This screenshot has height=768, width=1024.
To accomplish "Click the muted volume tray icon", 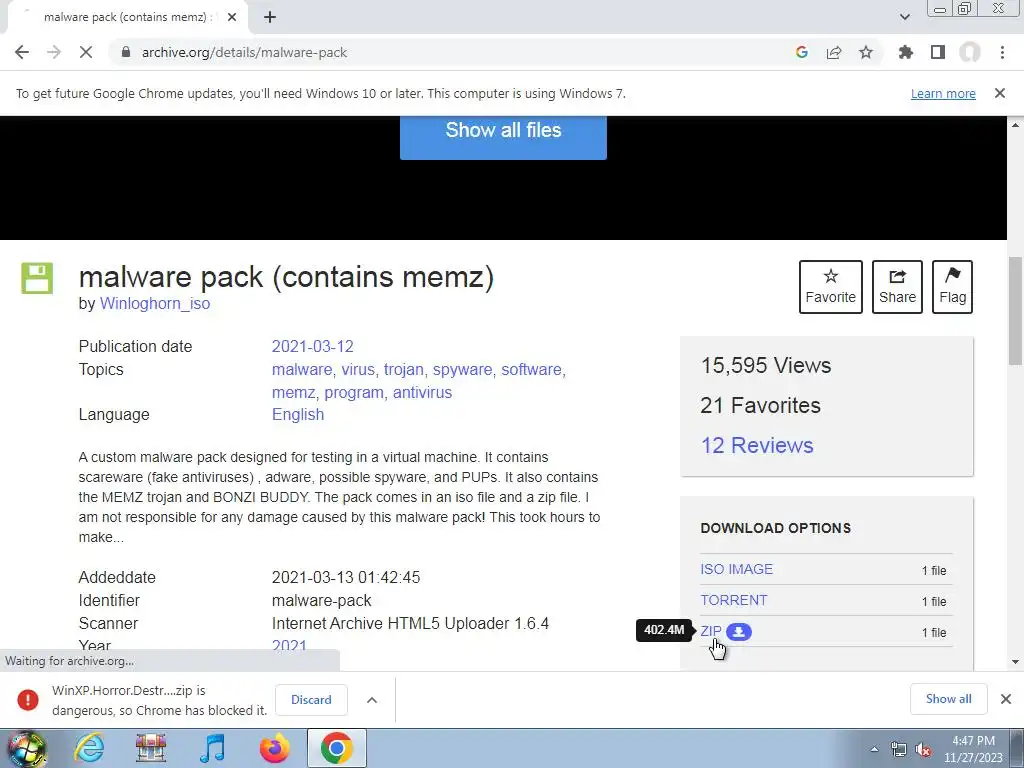I will (x=923, y=750).
